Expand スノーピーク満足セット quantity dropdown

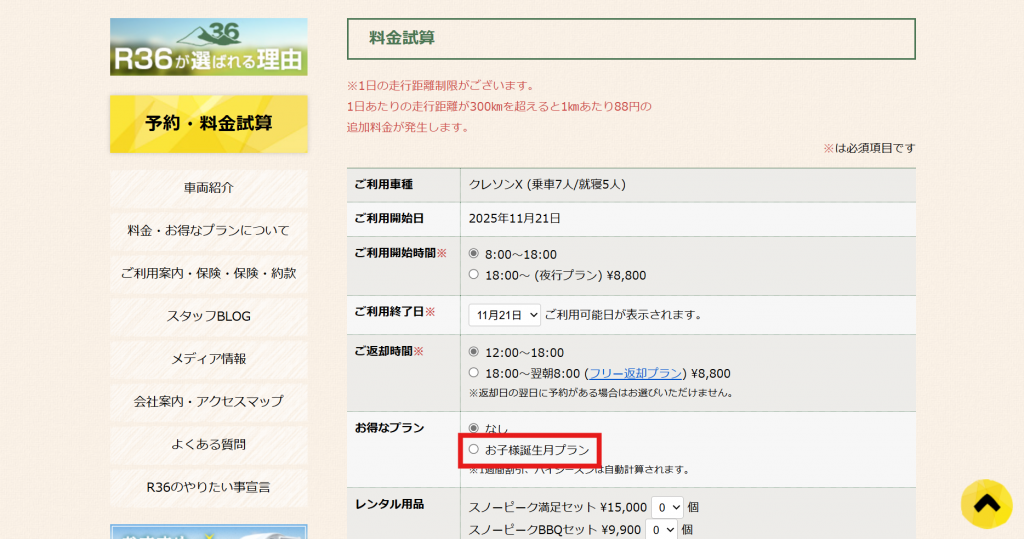667,507
